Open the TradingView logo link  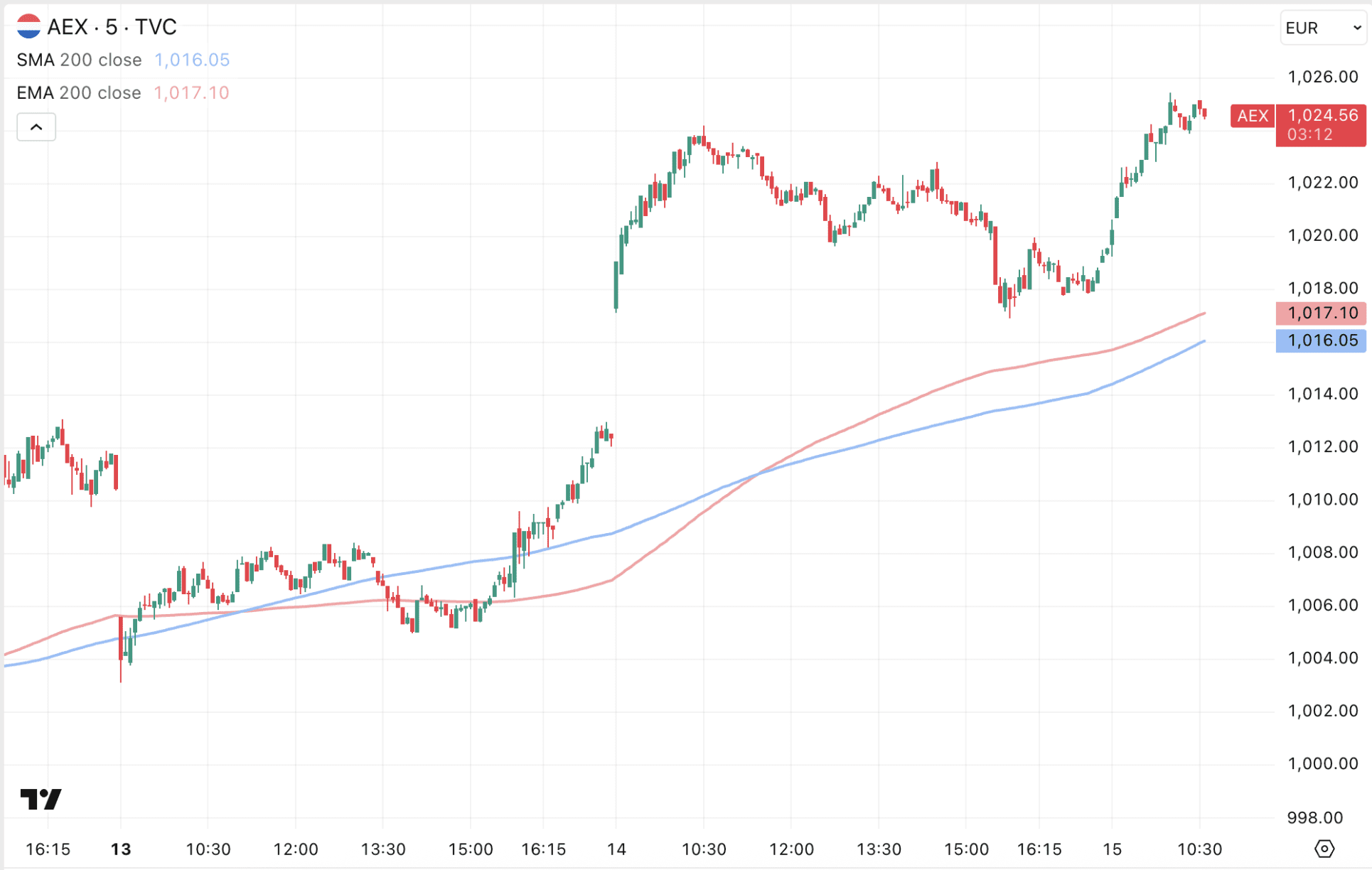(41, 799)
